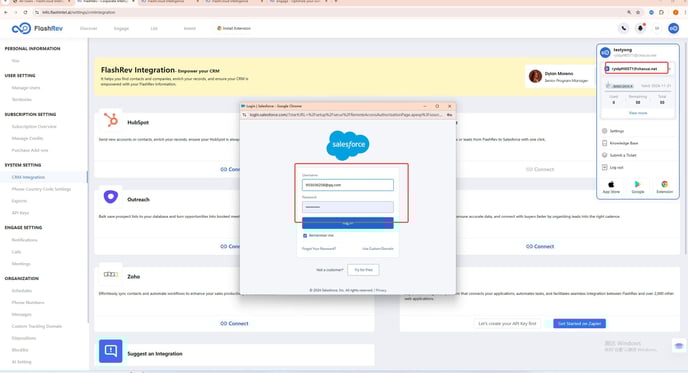Open Custom Tracking Domain in the sidebar

pyautogui.click(x=36, y=326)
